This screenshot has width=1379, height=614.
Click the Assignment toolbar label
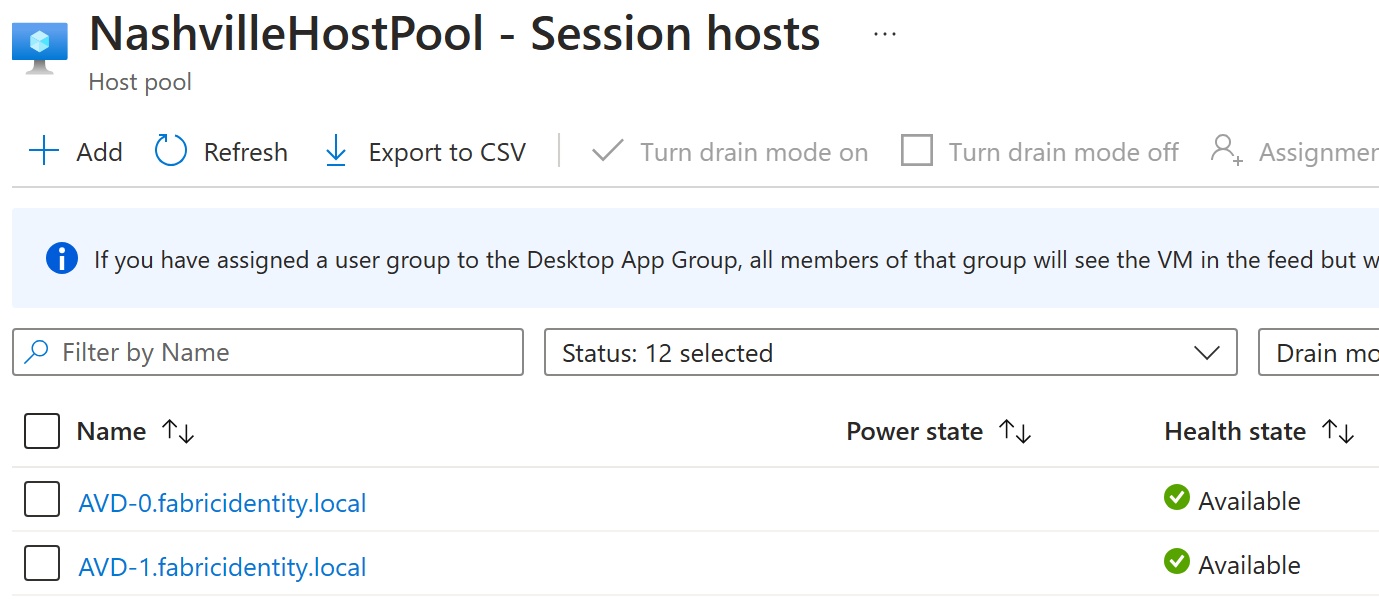(x=1318, y=152)
